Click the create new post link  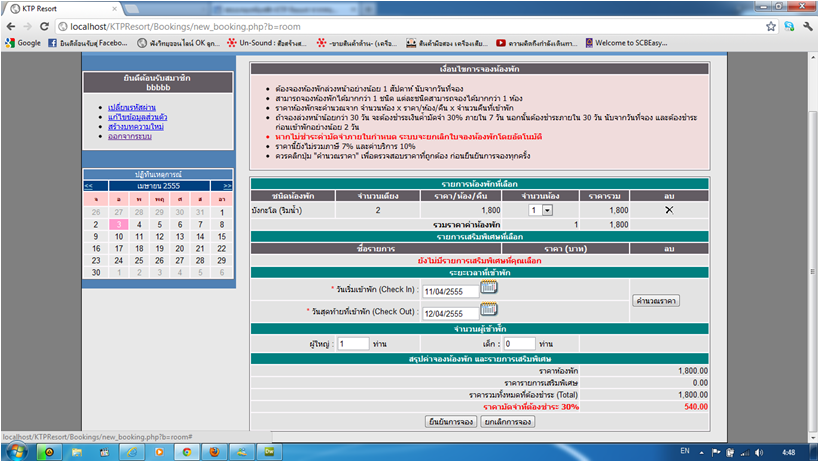point(136,126)
